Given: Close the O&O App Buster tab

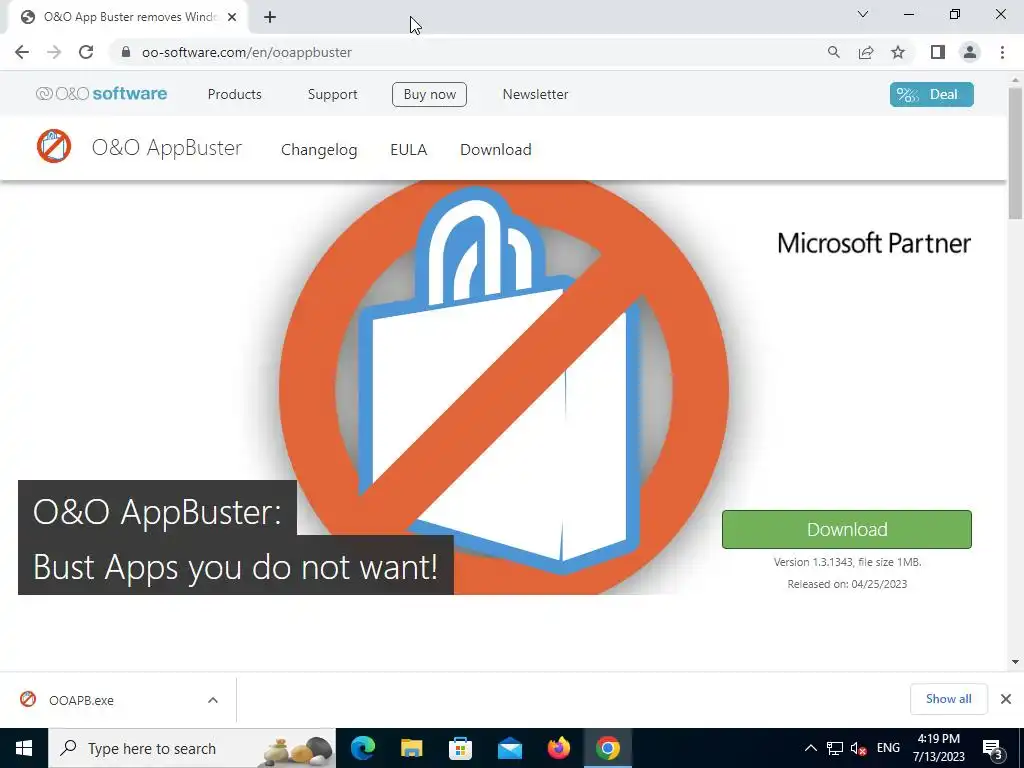Looking at the screenshot, I should tap(232, 17).
